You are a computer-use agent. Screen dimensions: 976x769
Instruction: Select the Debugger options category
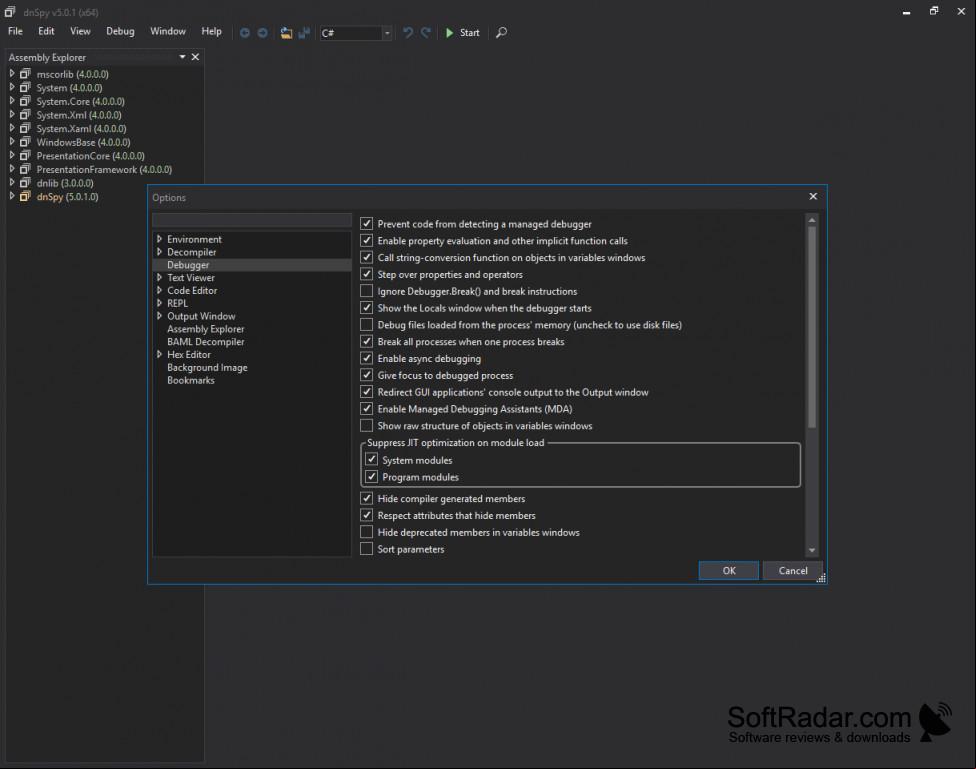coord(252,265)
